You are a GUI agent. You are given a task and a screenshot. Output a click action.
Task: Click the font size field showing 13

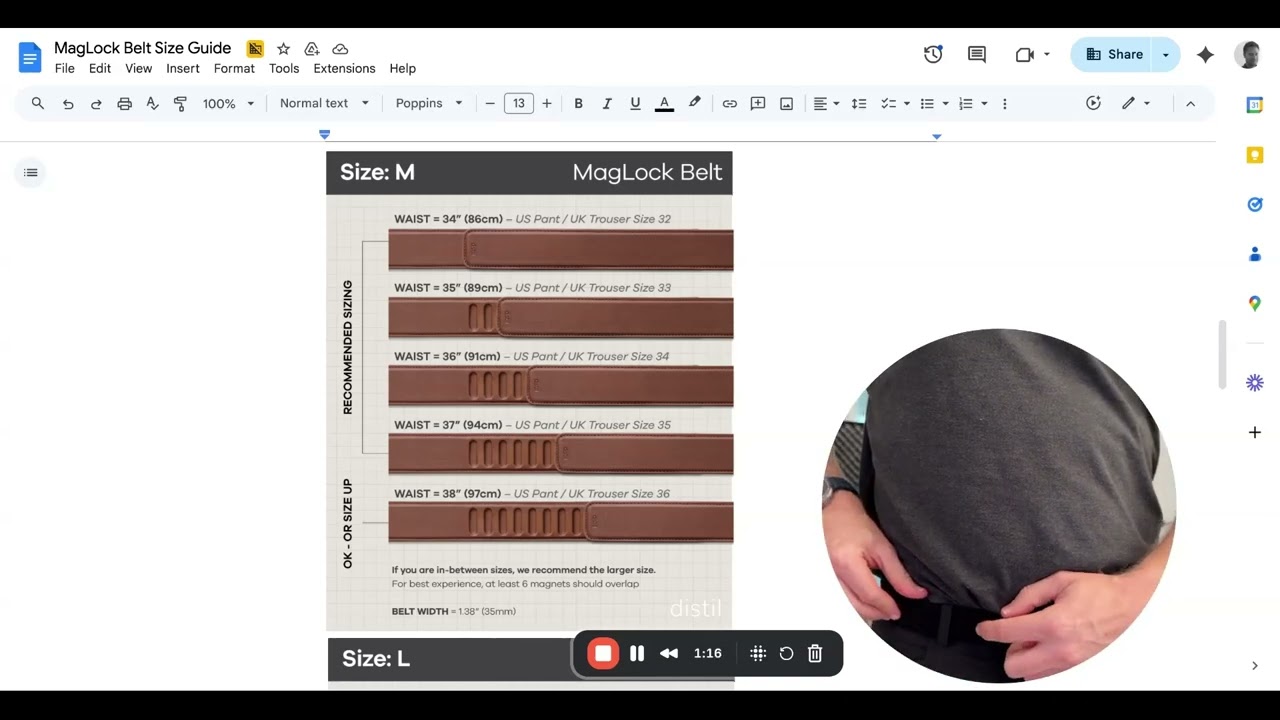click(518, 103)
